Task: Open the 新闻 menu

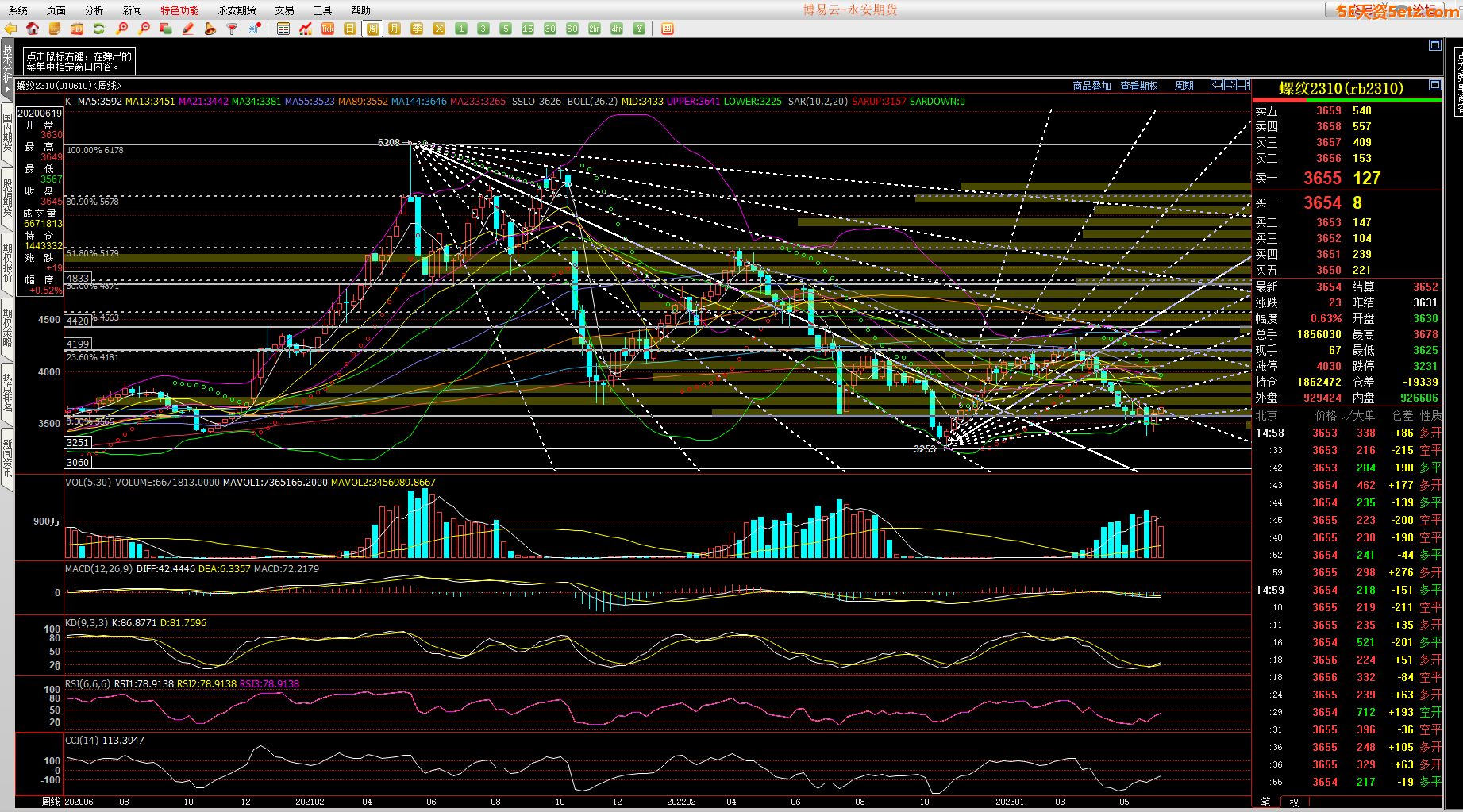Action: (133, 10)
